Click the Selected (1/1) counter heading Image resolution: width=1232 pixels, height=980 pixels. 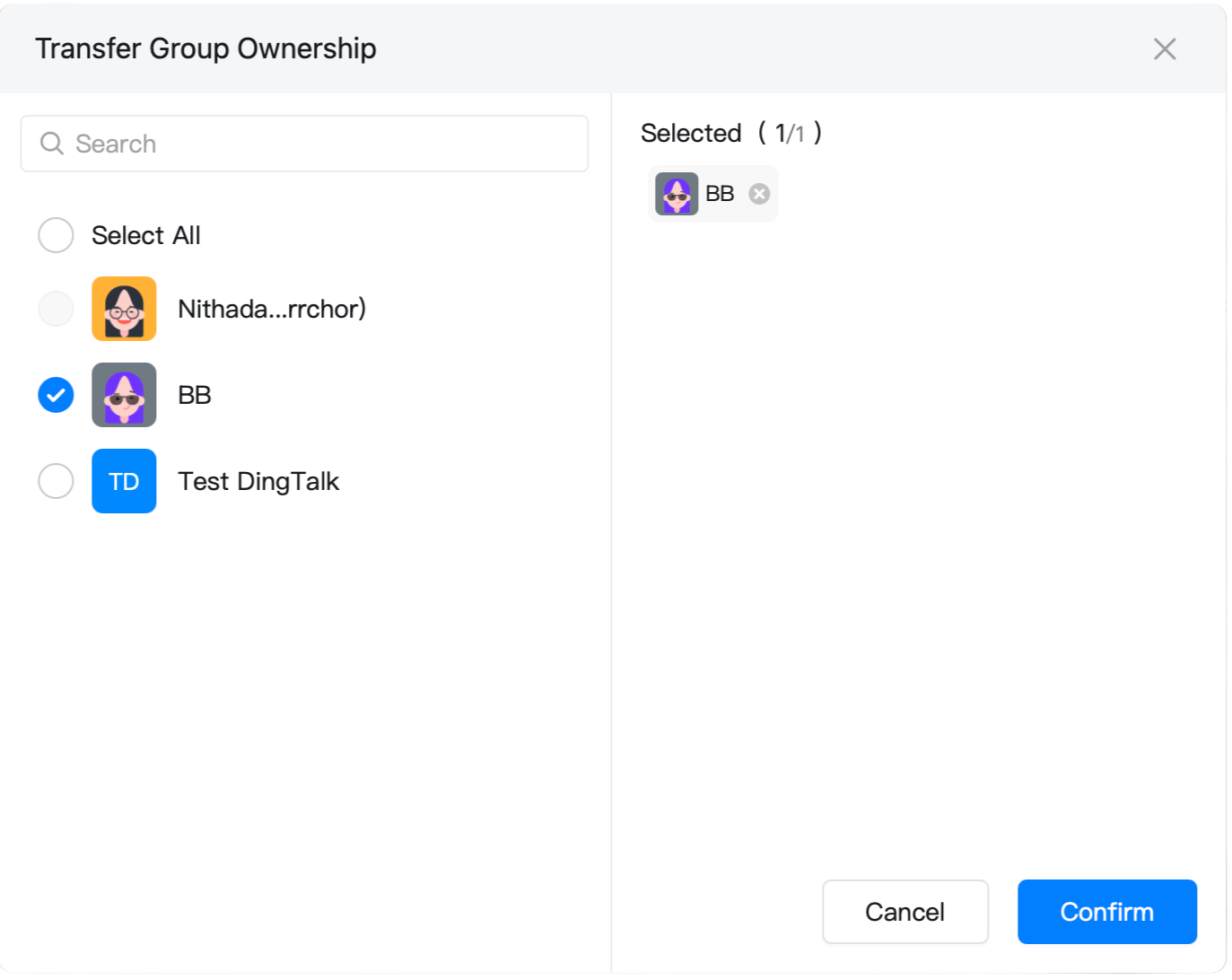(730, 133)
